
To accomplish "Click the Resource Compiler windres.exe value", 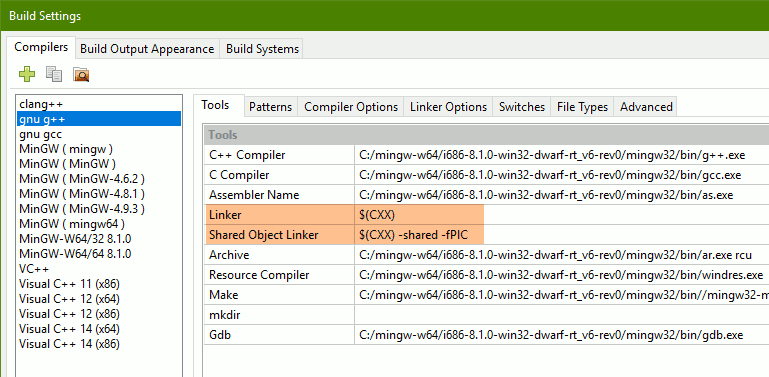I will click(x=562, y=275).
